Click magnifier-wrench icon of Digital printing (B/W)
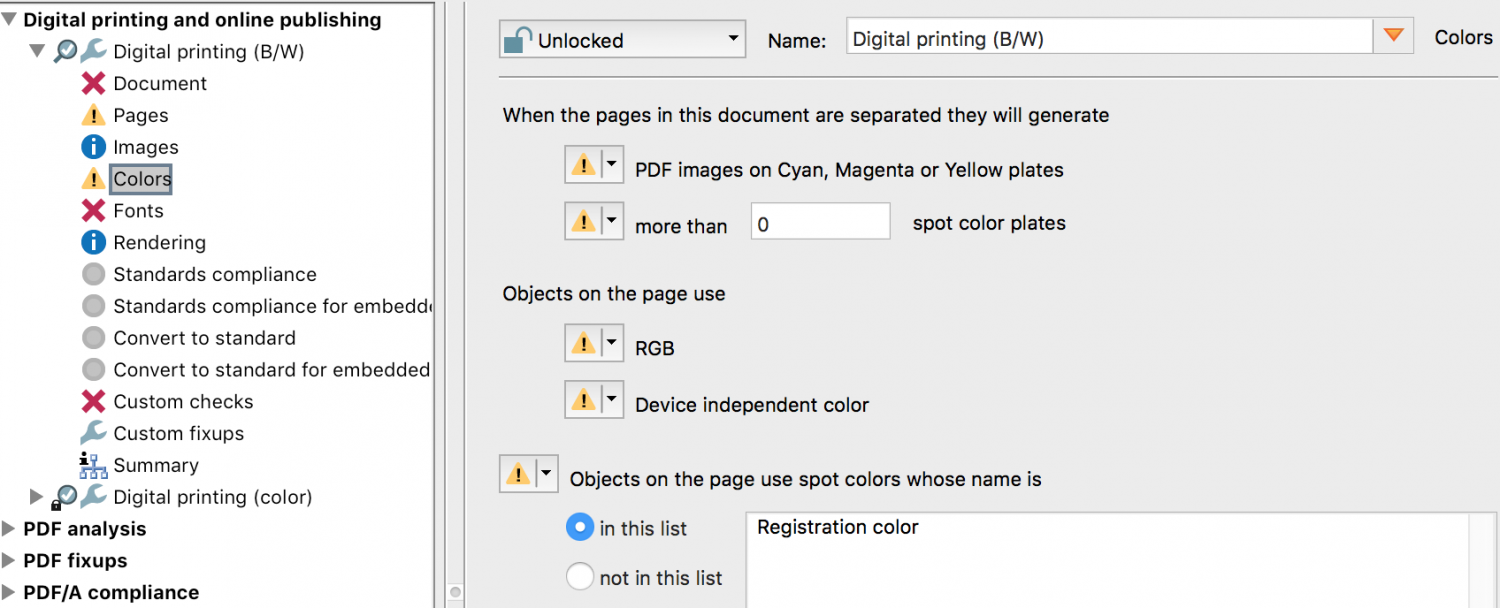The image size is (1500, 608). 79,51
